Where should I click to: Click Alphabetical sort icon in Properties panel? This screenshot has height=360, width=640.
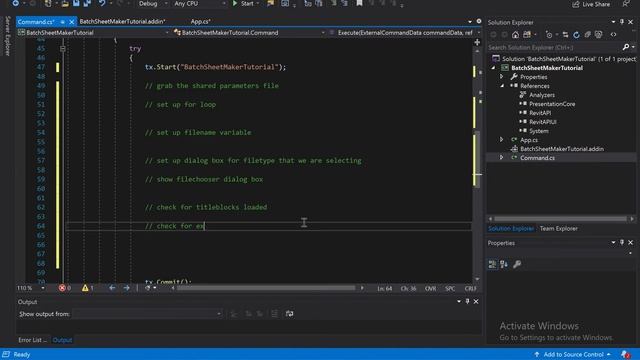pyautogui.click(x=504, y=264)
